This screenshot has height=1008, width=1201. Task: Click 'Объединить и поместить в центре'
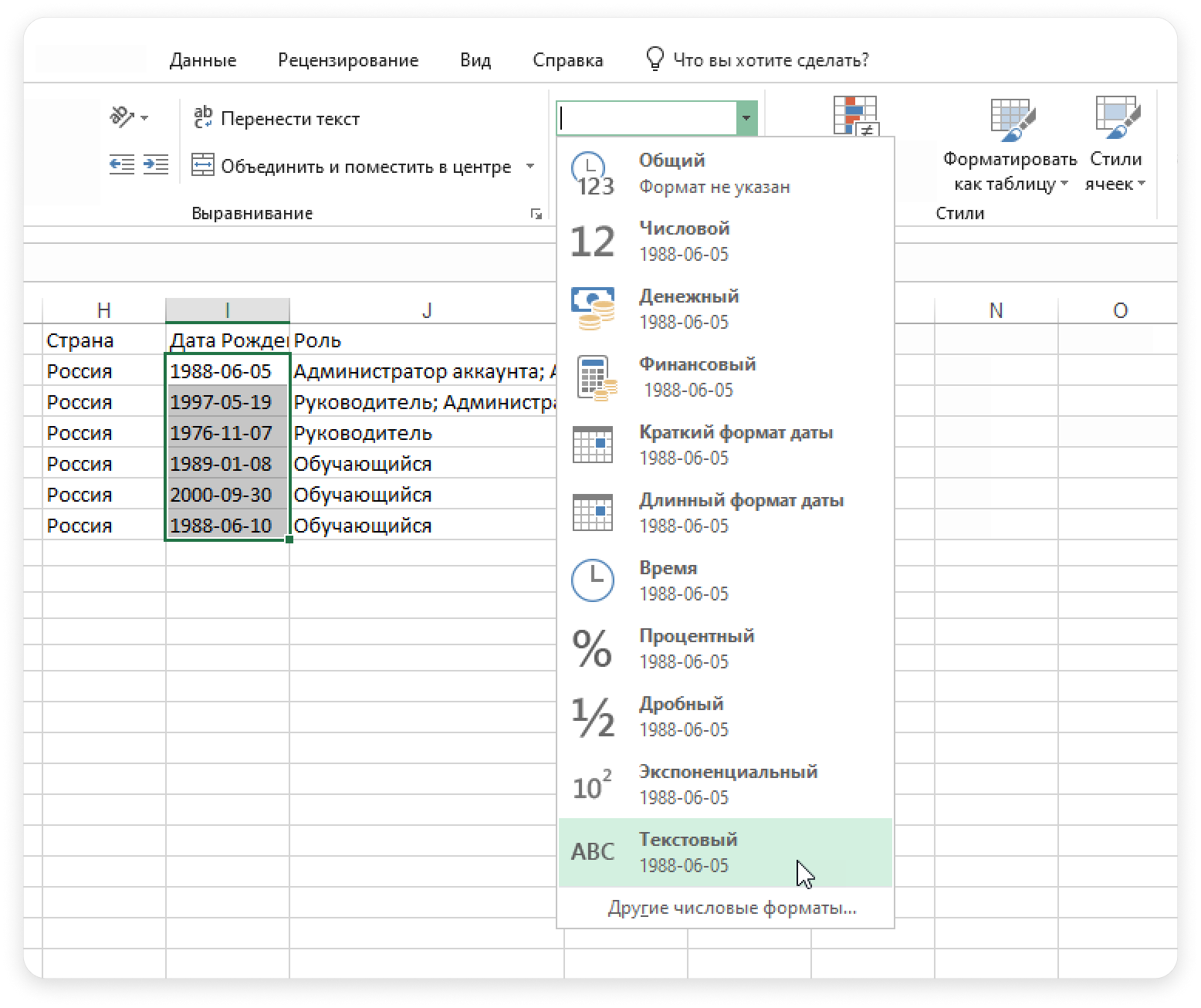click(x=352, y=167)
